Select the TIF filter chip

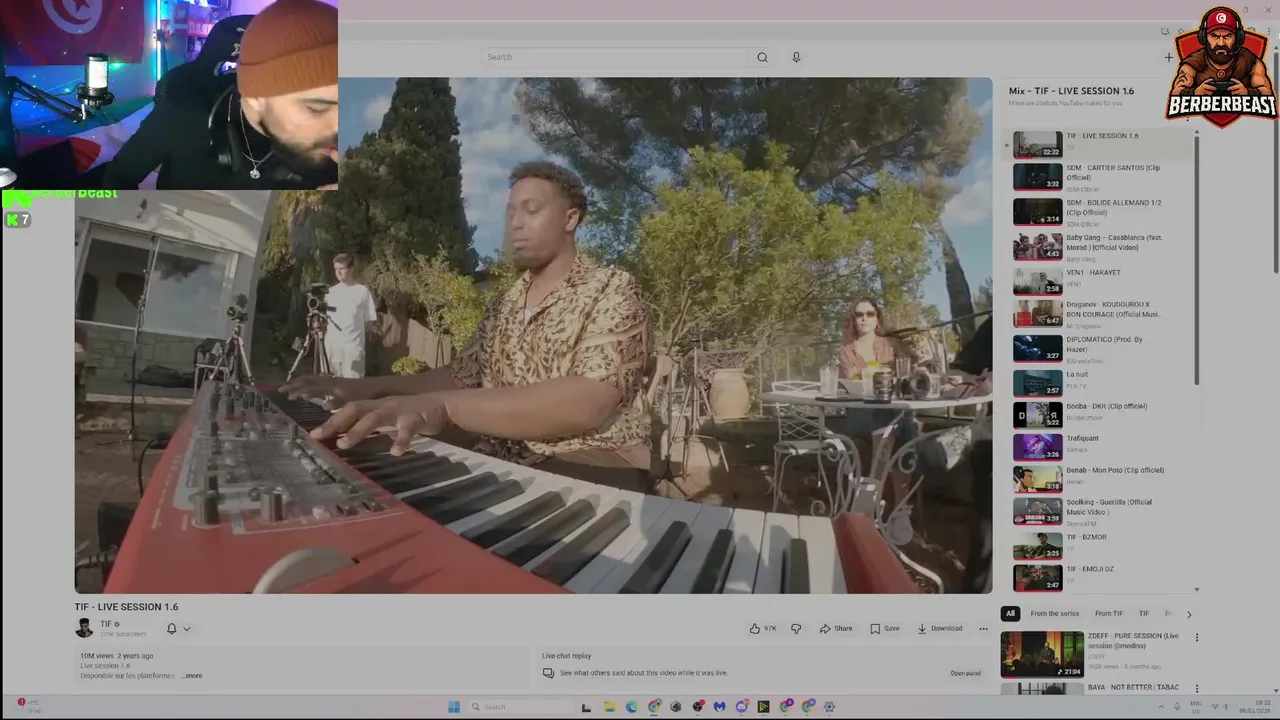(x=1144, y=613)
